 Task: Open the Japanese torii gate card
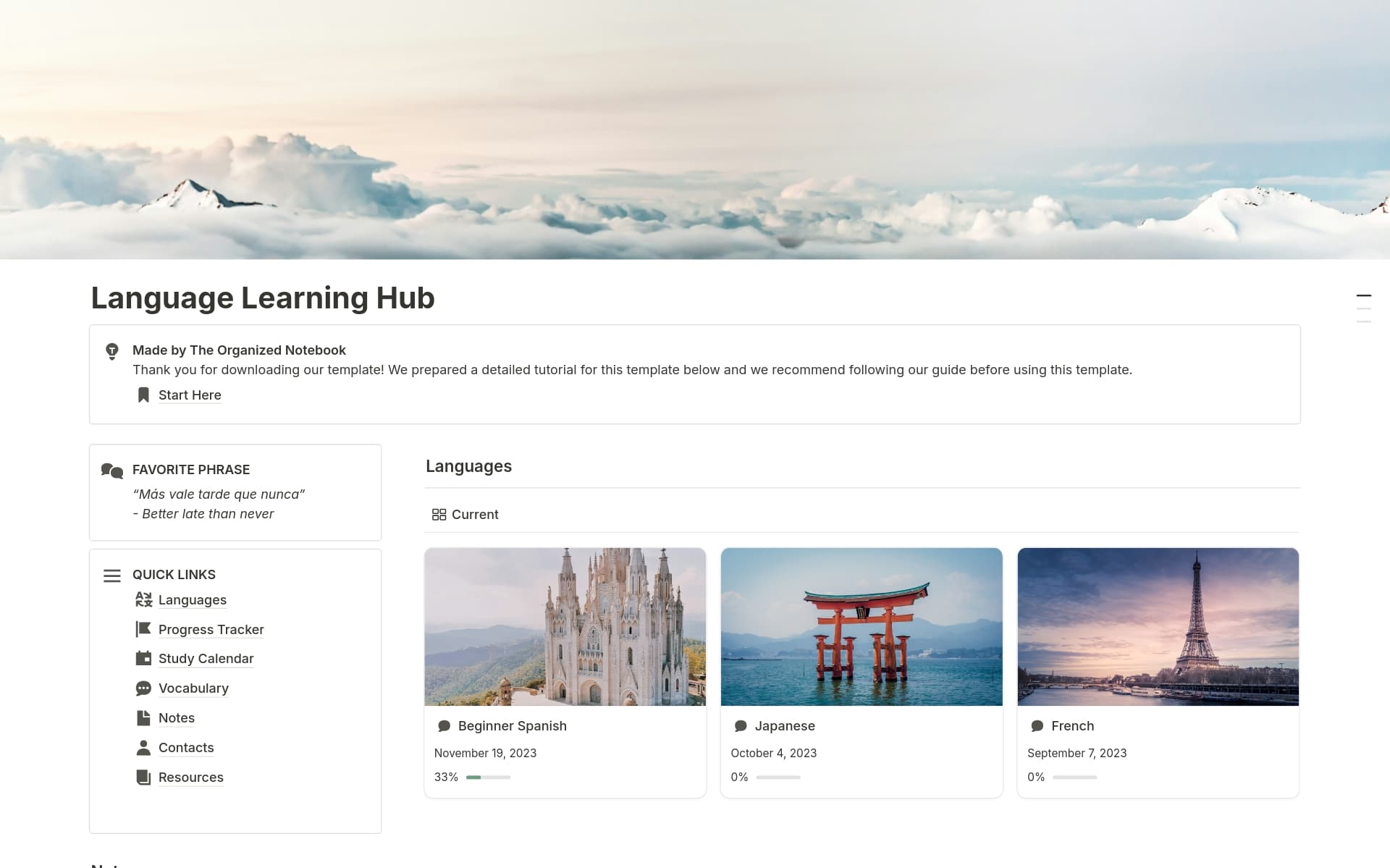coord(862,626)
